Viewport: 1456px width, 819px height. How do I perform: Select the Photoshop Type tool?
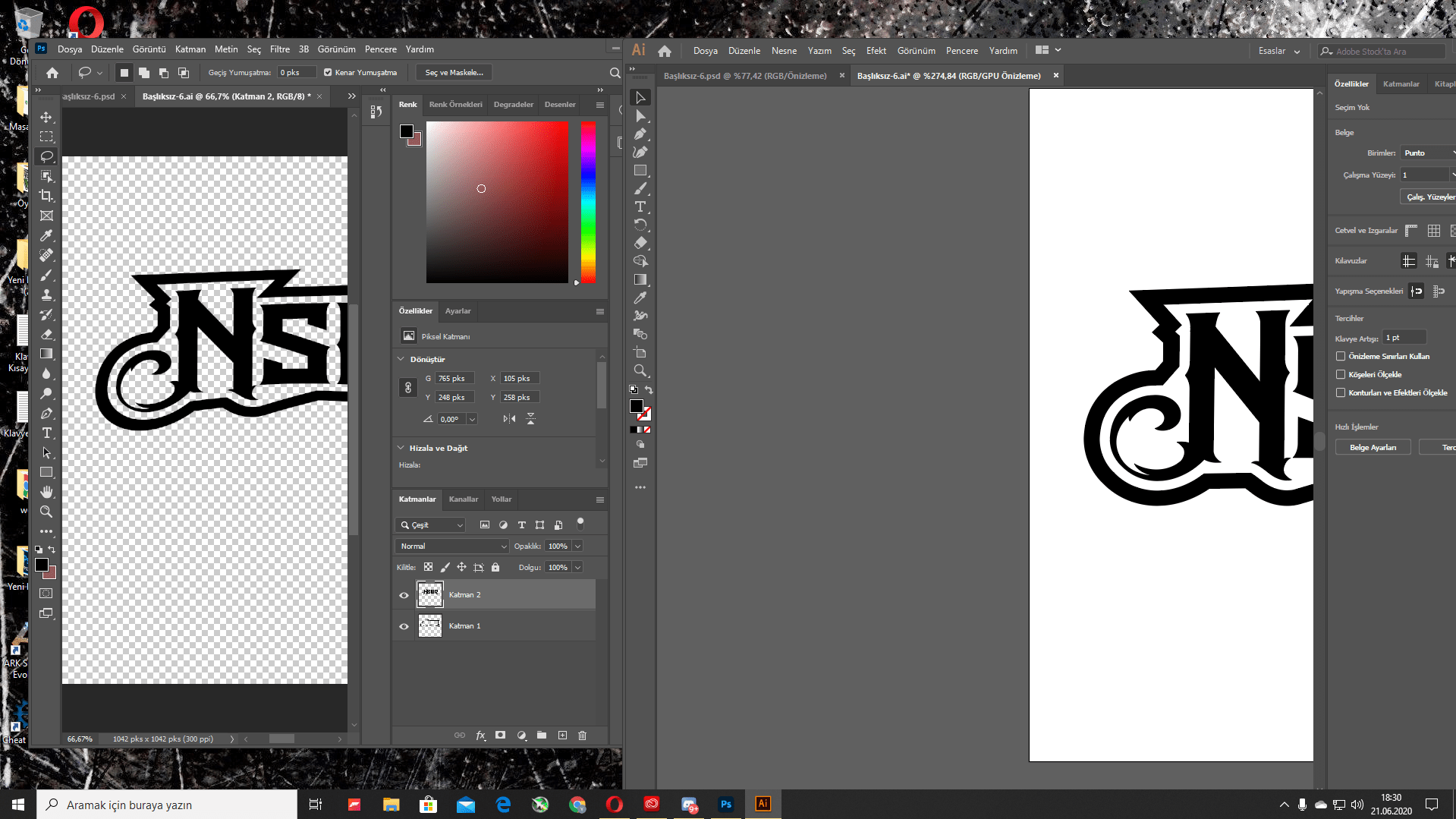coord(46,433)
